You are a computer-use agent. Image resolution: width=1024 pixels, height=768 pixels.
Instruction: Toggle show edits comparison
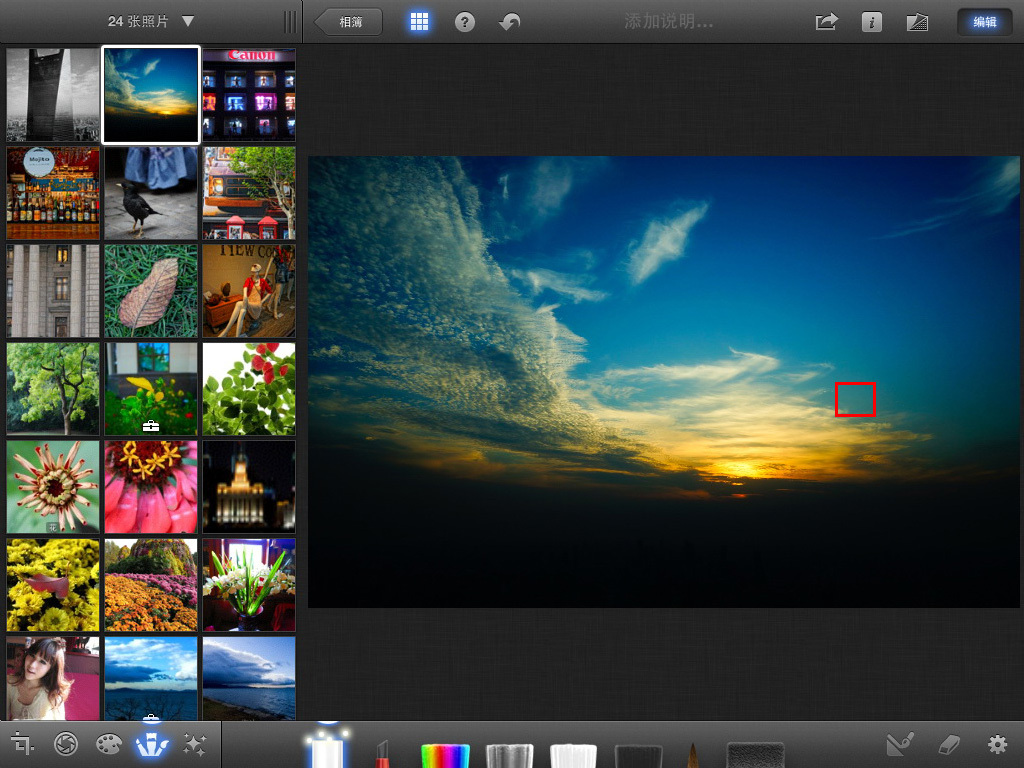coord(916,21)
